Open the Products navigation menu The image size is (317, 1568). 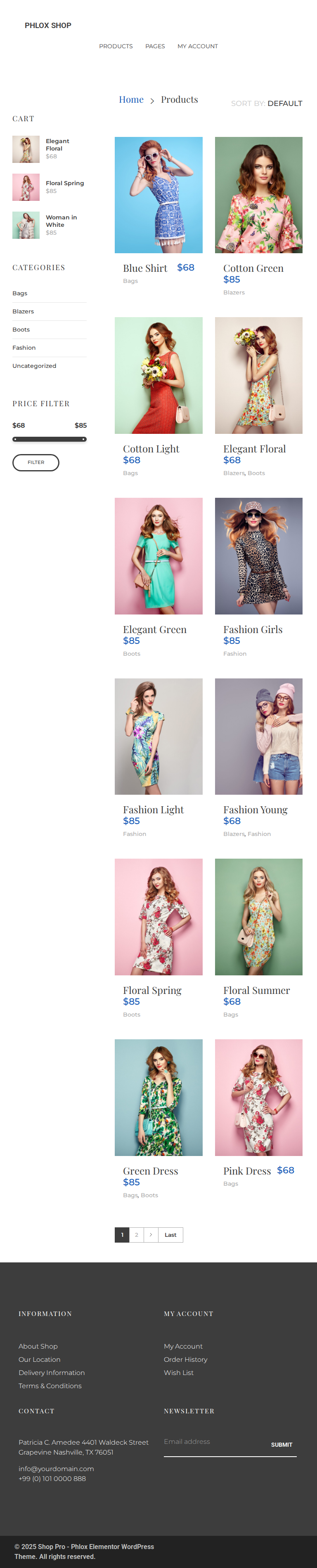point(116,46)
